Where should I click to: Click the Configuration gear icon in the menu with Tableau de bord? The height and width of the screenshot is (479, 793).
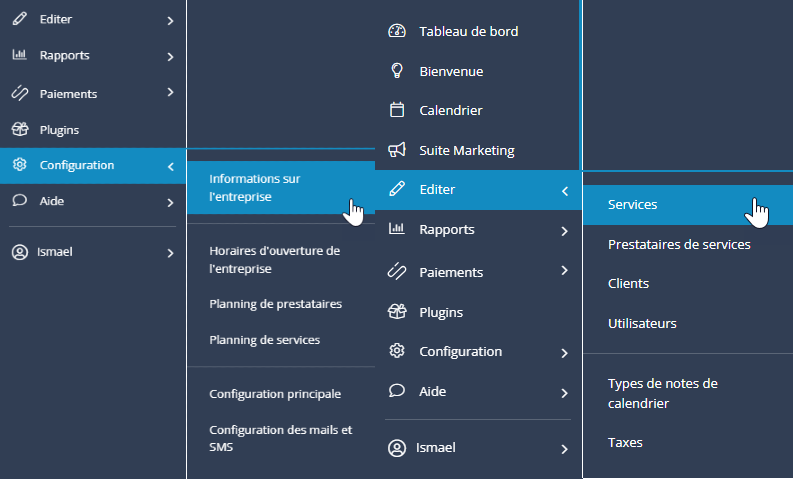(x=397, y=351)
